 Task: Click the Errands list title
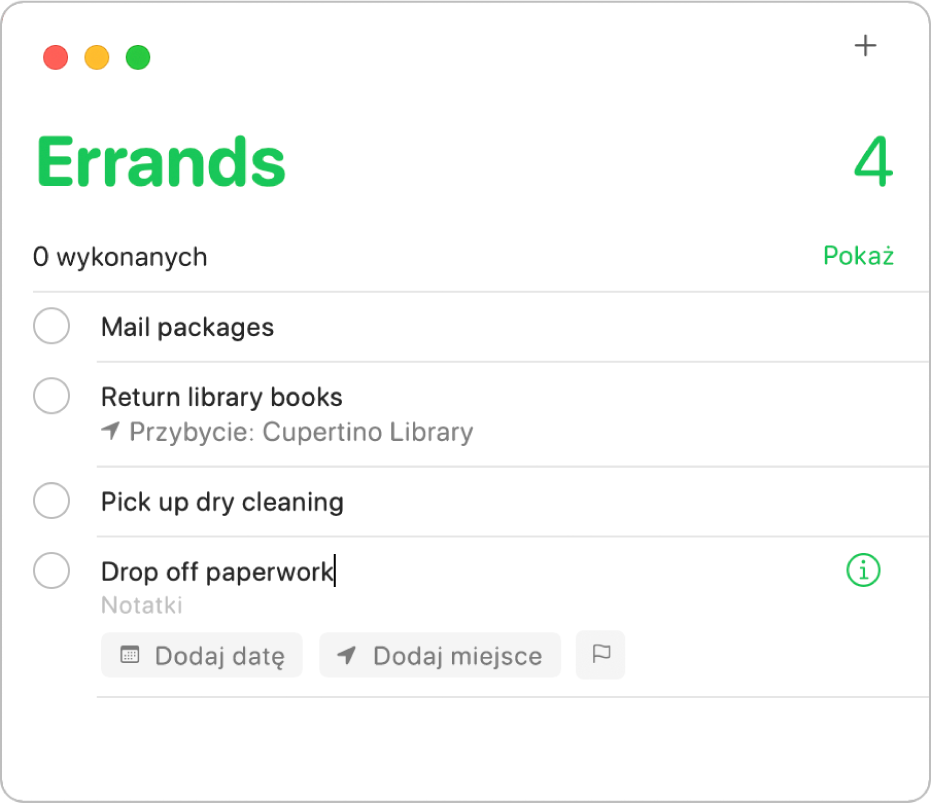tap(161, 162)
